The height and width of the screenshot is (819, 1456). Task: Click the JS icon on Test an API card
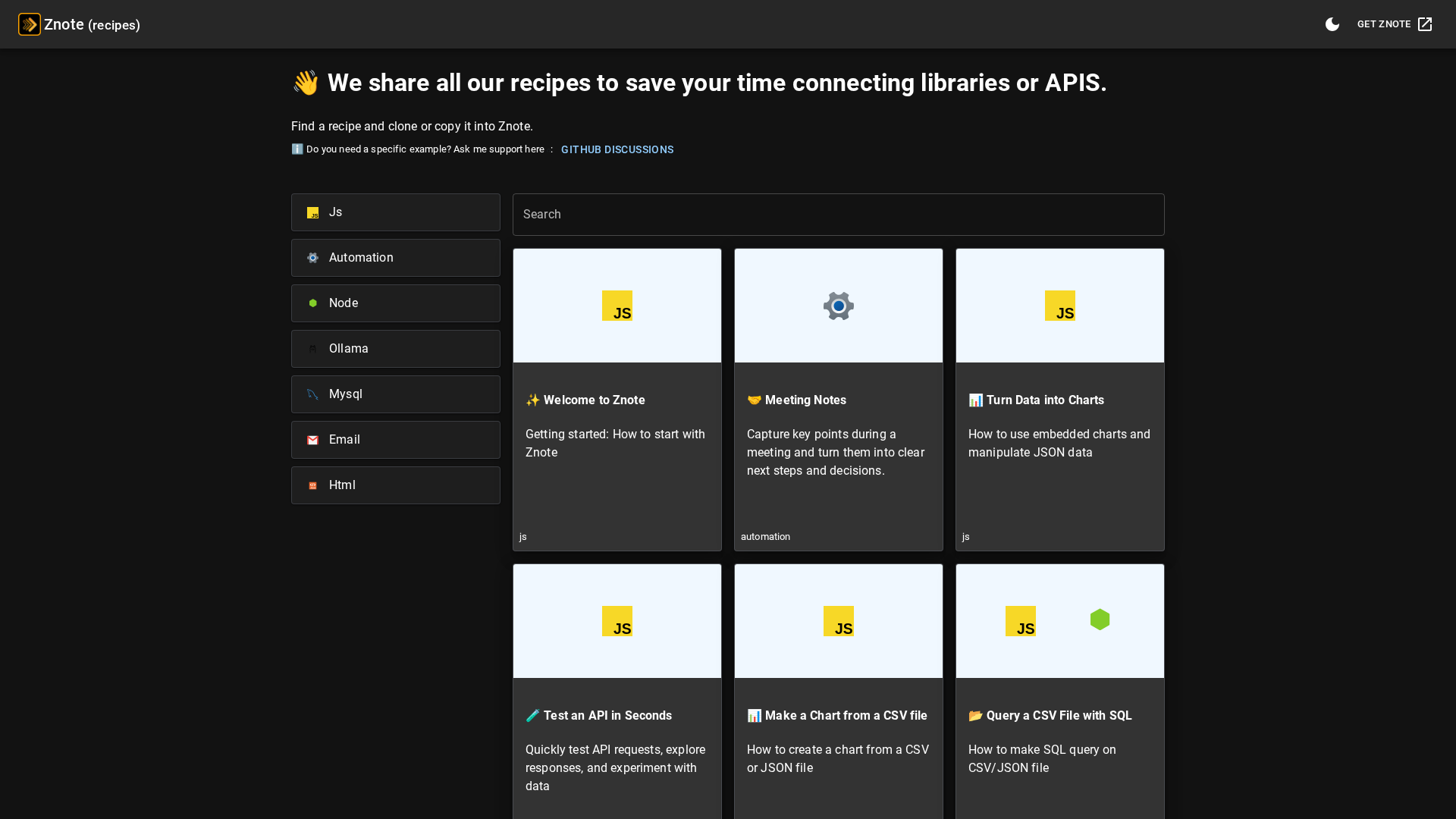click(x=617, y=621)
